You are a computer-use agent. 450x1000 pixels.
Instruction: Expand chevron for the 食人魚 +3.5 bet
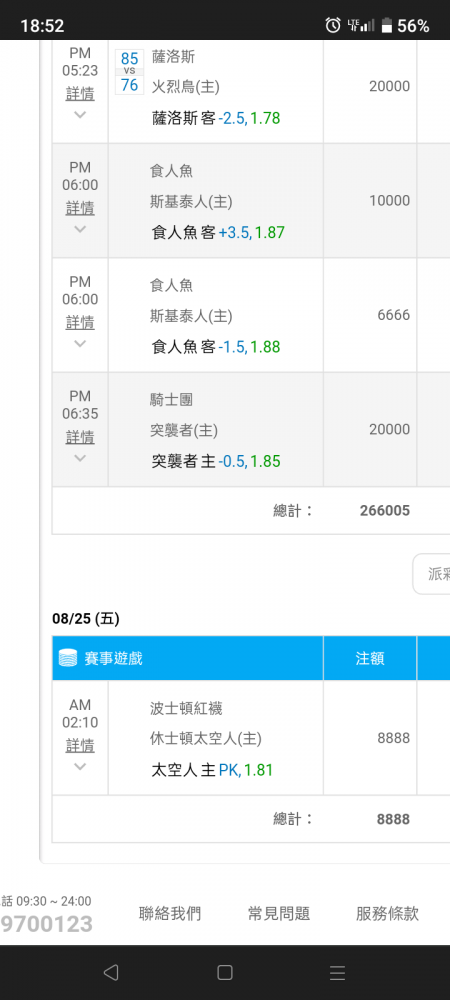[x=80, y=229]
